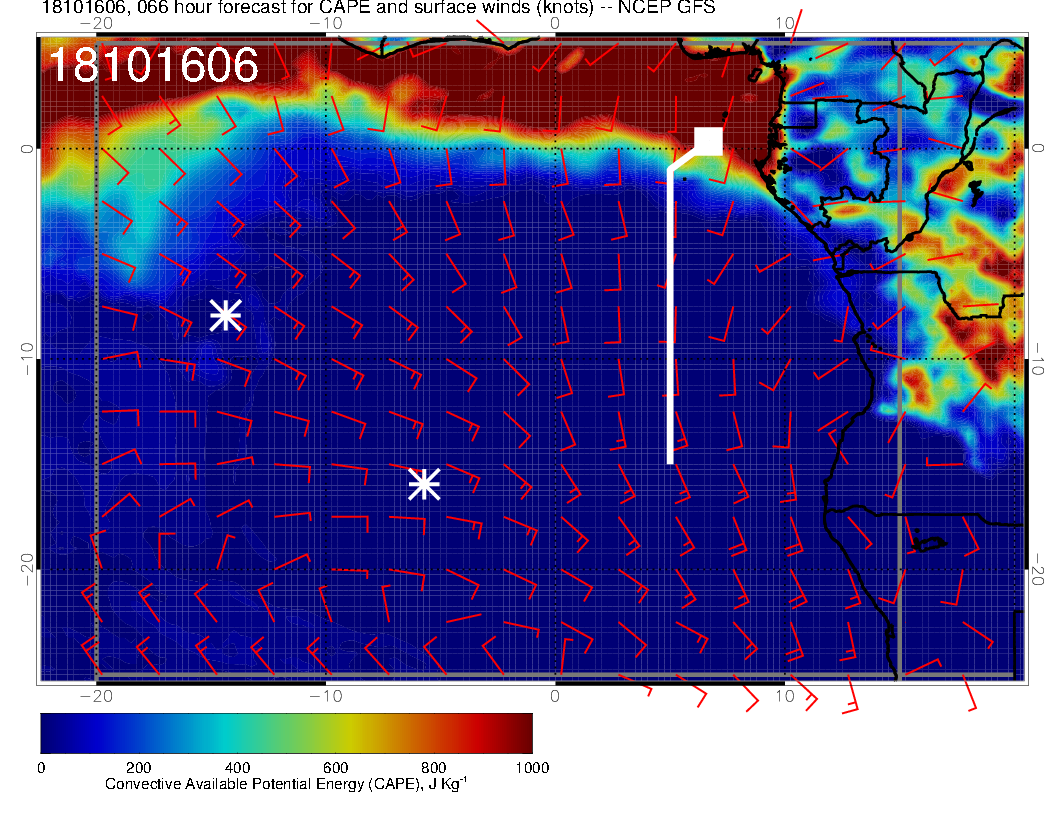Select the "1000" colorbar tick label
The image size is (1056, 816).
(531, 767)
